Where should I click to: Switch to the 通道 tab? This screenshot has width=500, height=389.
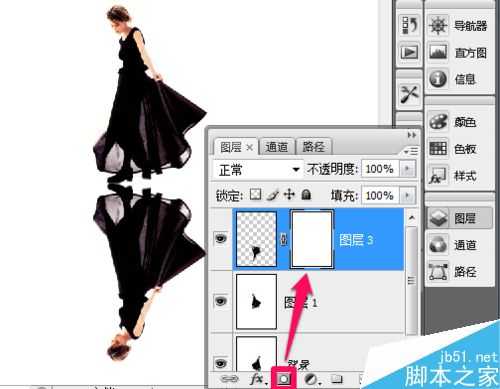tap(277, 147)
